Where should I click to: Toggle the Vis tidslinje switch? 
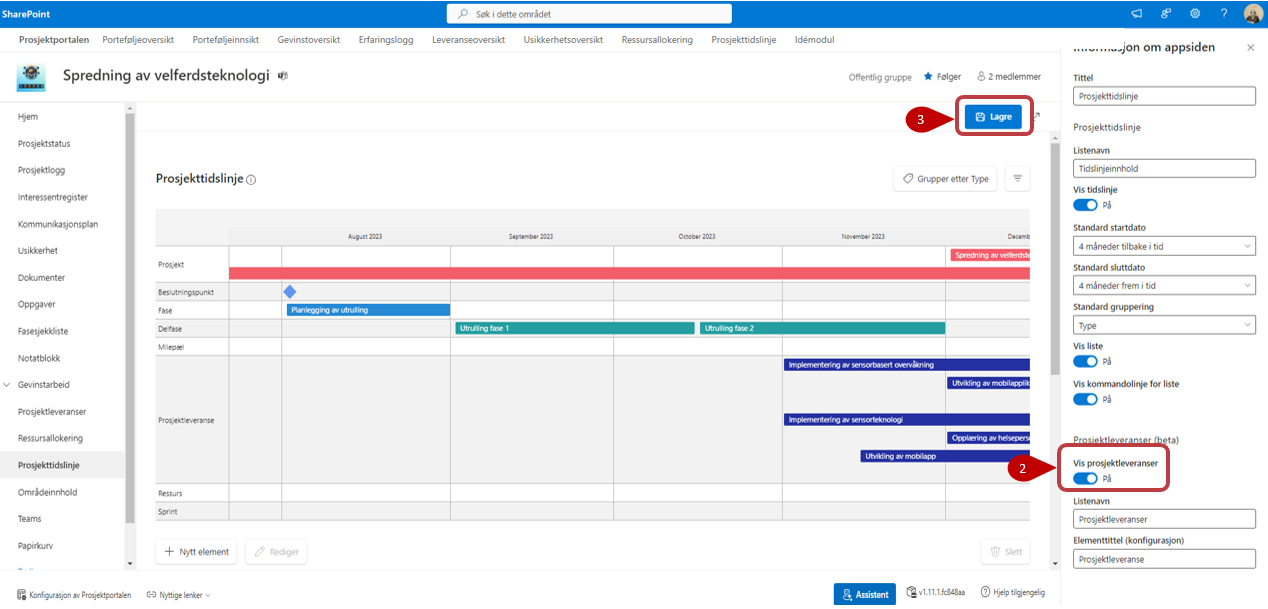tap(1085, 205)
